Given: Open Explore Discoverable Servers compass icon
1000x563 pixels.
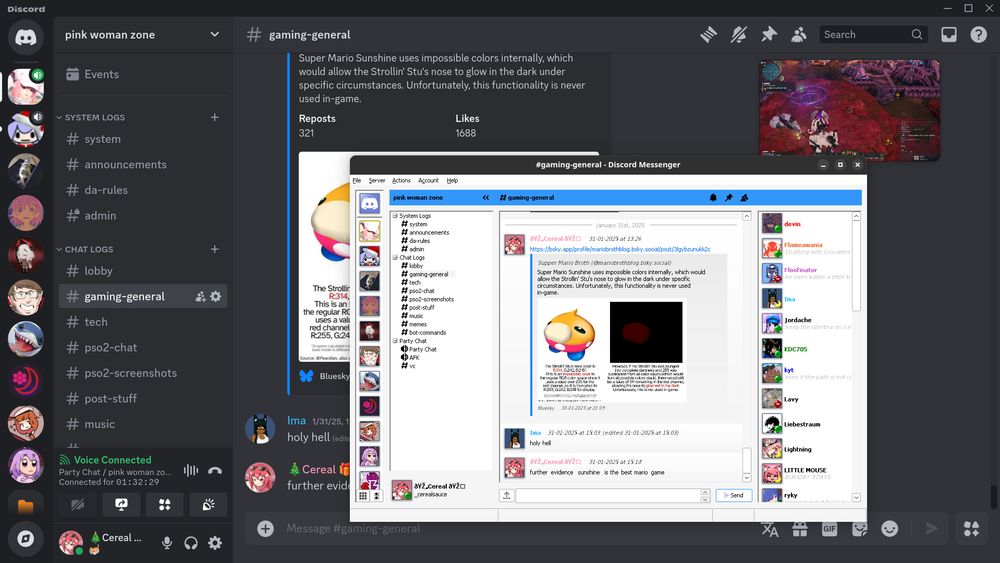Looking at the screenshot, I should click(26, 539).
